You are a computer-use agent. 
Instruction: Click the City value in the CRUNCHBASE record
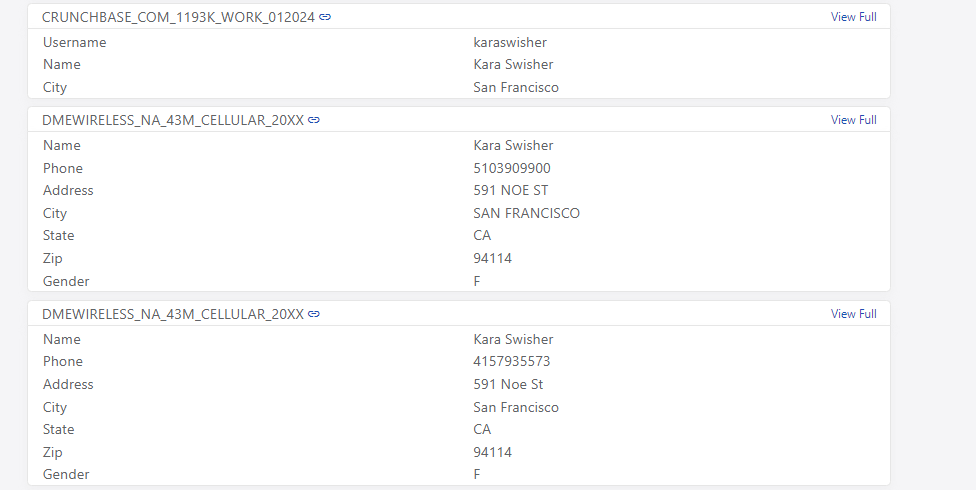(x=516, y=87)
